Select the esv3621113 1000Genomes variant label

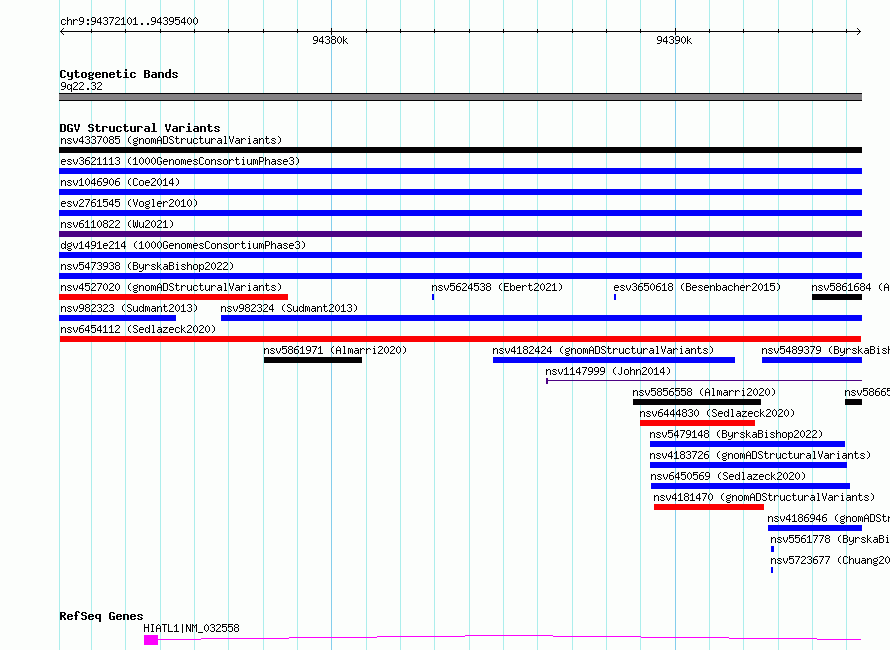180,161
